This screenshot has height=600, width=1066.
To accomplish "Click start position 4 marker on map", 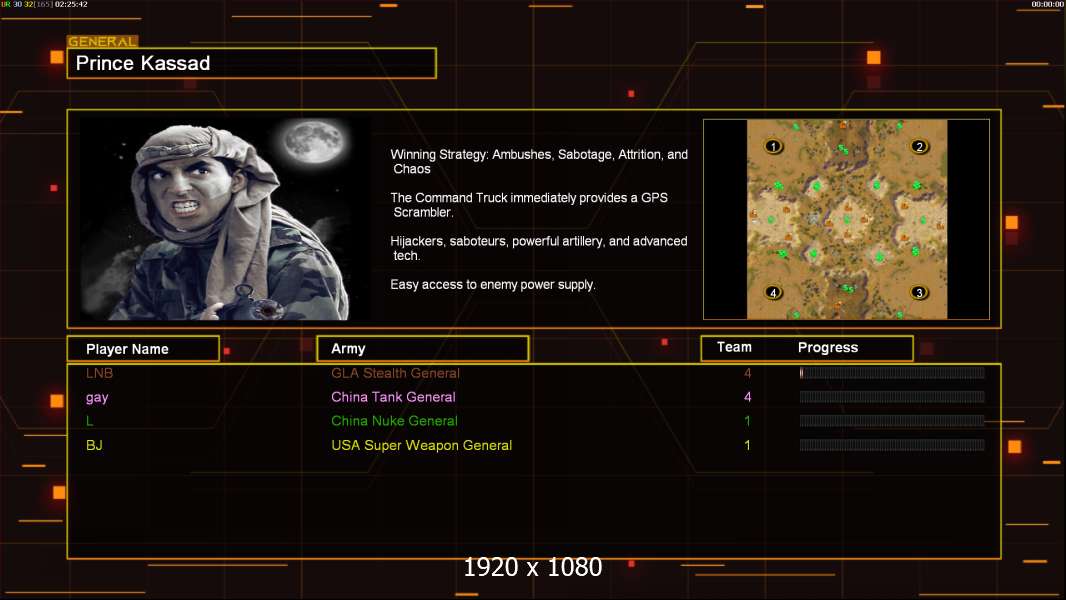I will 773,292.
